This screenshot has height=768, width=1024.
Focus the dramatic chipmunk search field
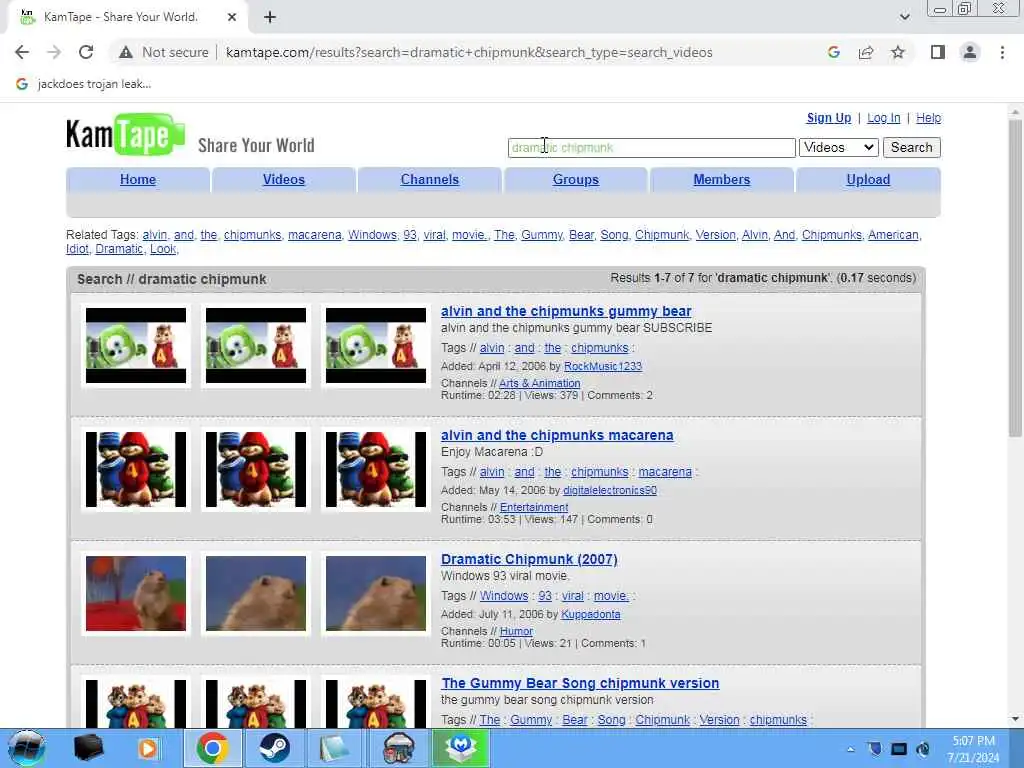[651, 148]
